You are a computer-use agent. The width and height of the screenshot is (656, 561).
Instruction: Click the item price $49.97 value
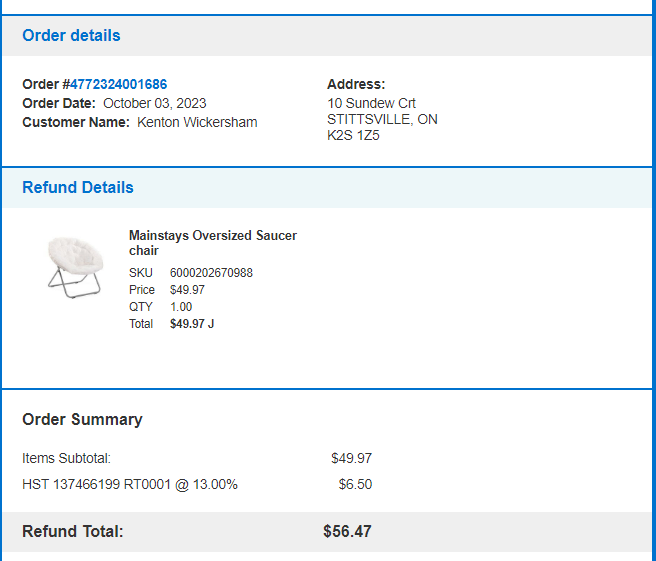[x=187, y=289]
